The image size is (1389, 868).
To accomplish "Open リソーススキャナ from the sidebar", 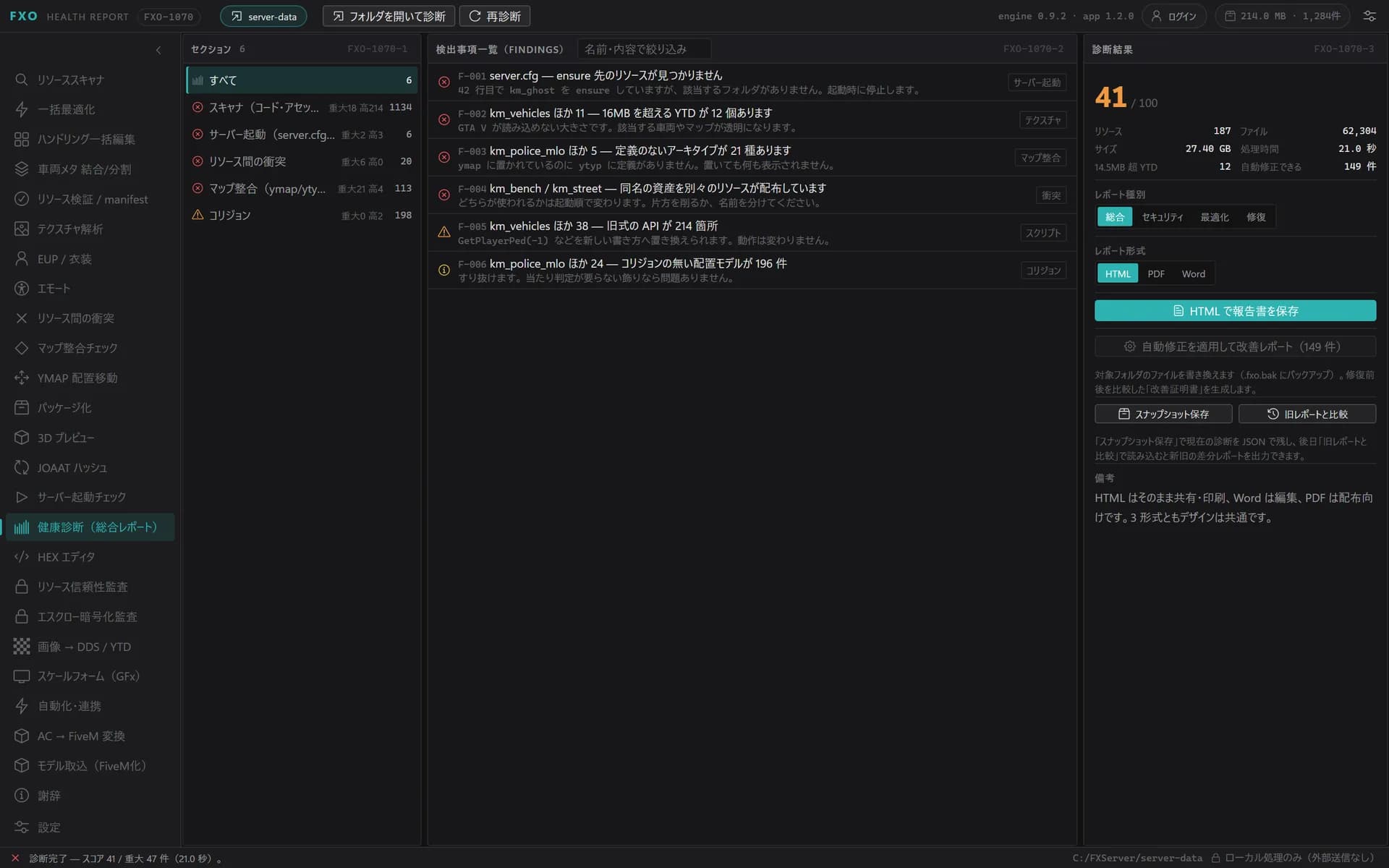I will (90, 80).
